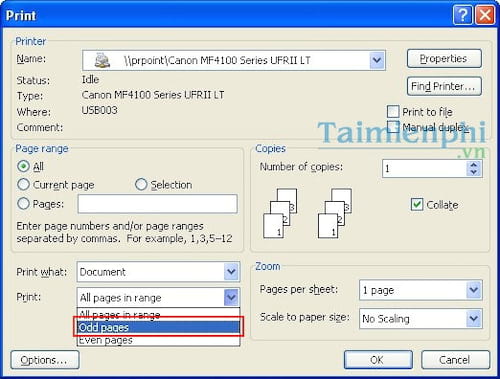Open printer Properties
Screen dimensions: 500x379
coord(444,59)
